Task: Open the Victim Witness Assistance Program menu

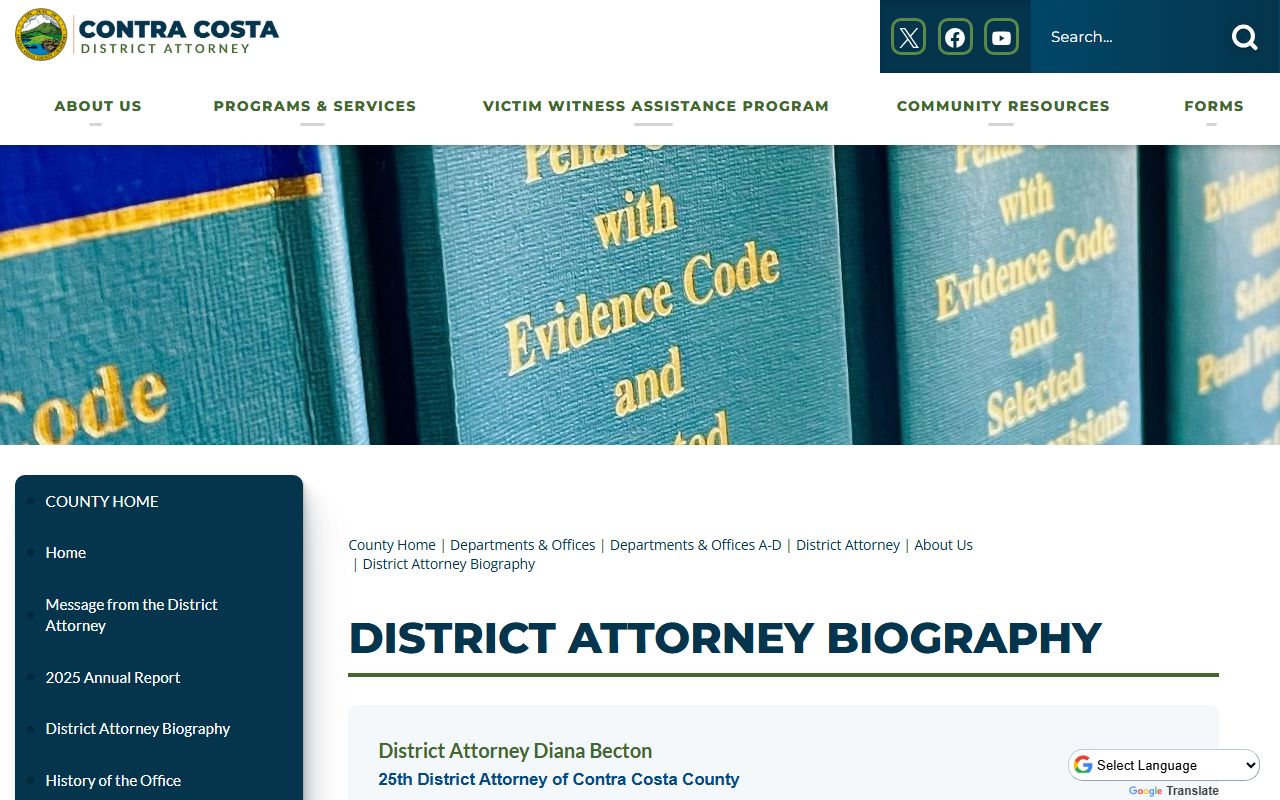Action: pos(656,106)
